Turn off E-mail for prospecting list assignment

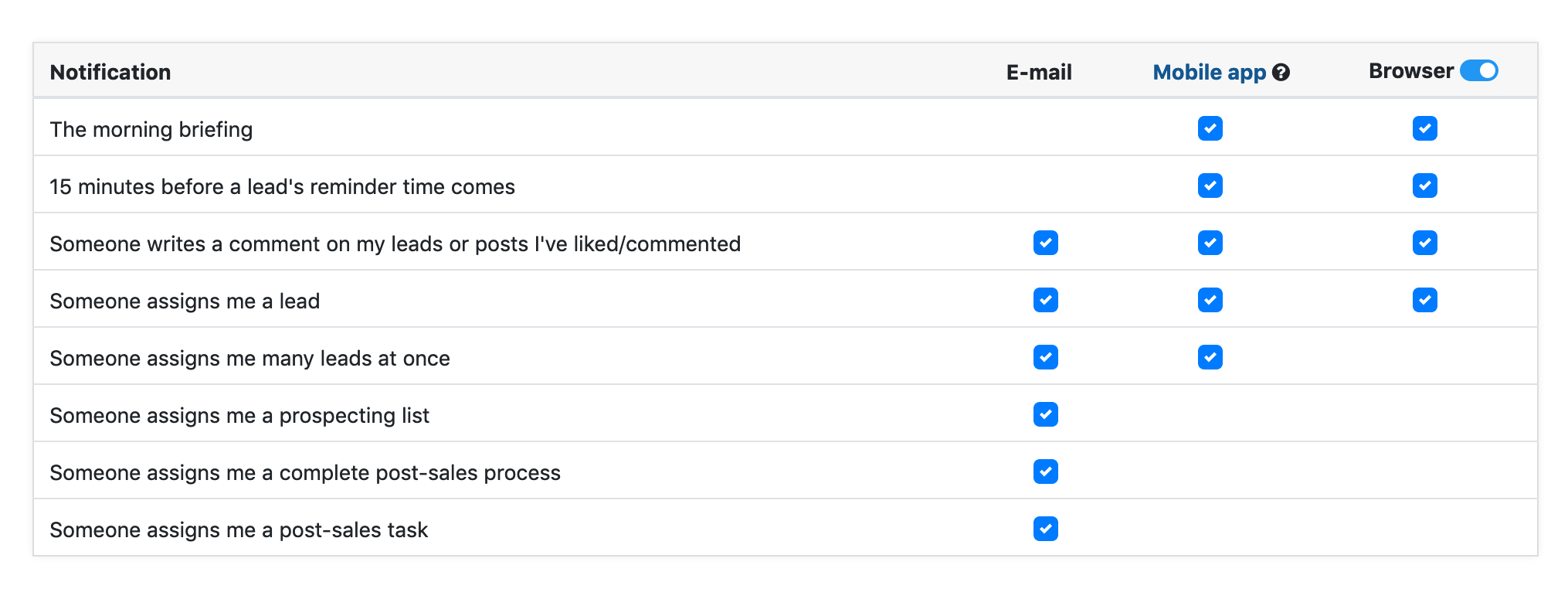tap(1045, 414)
